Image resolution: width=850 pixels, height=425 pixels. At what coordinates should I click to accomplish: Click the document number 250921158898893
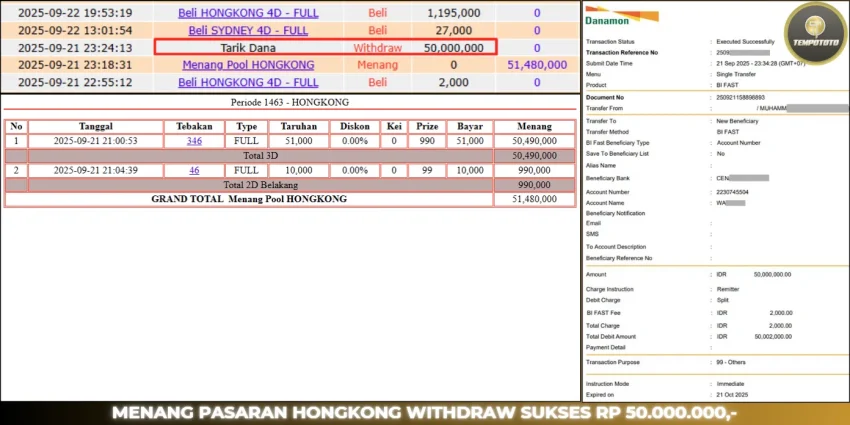pyautogui.click(x=740, y=98)
